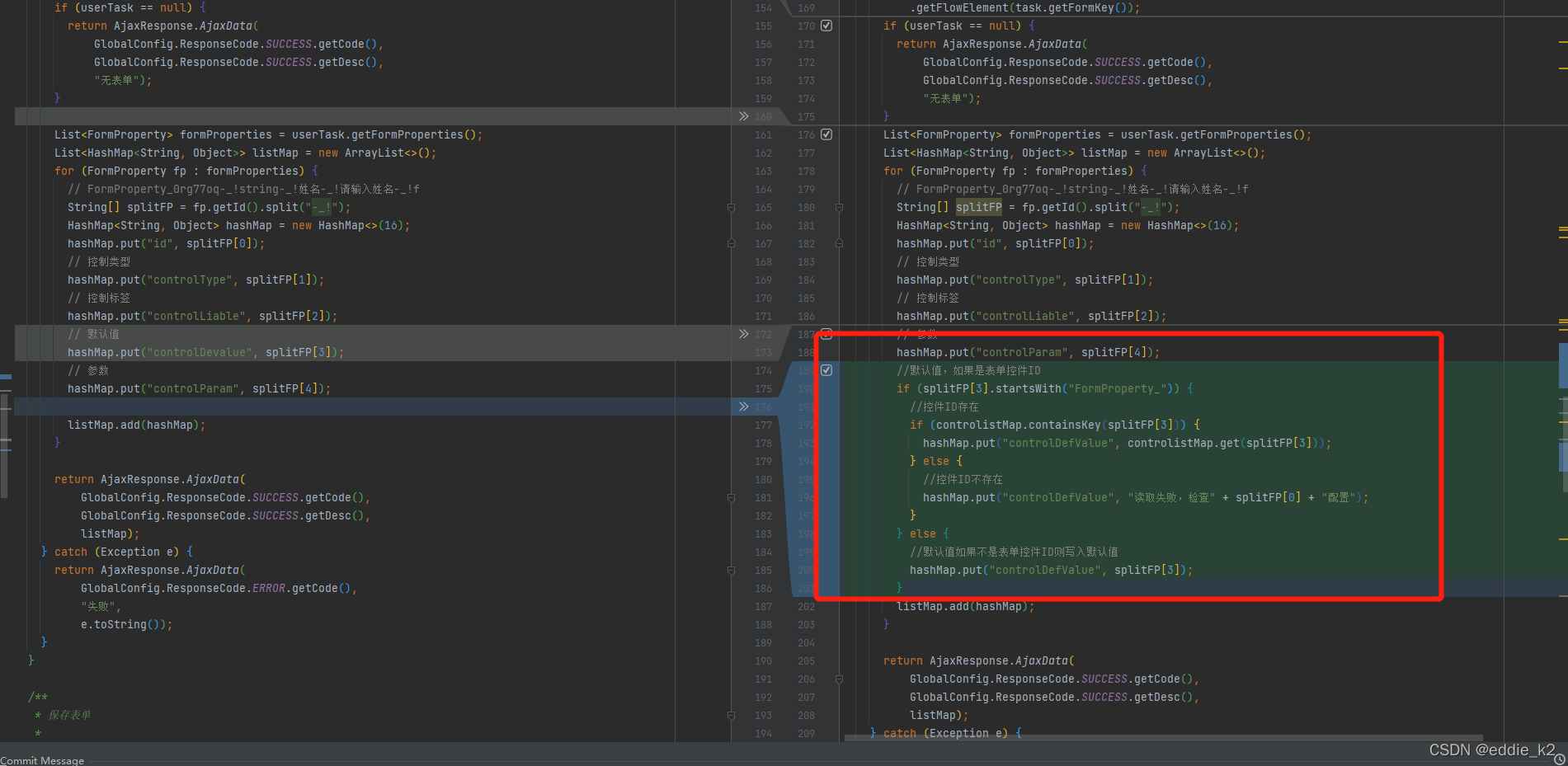Click the horizontal scrollbar under the right pane
The width and height of the screenshot is (1568, 766).
pos(1163,738)
